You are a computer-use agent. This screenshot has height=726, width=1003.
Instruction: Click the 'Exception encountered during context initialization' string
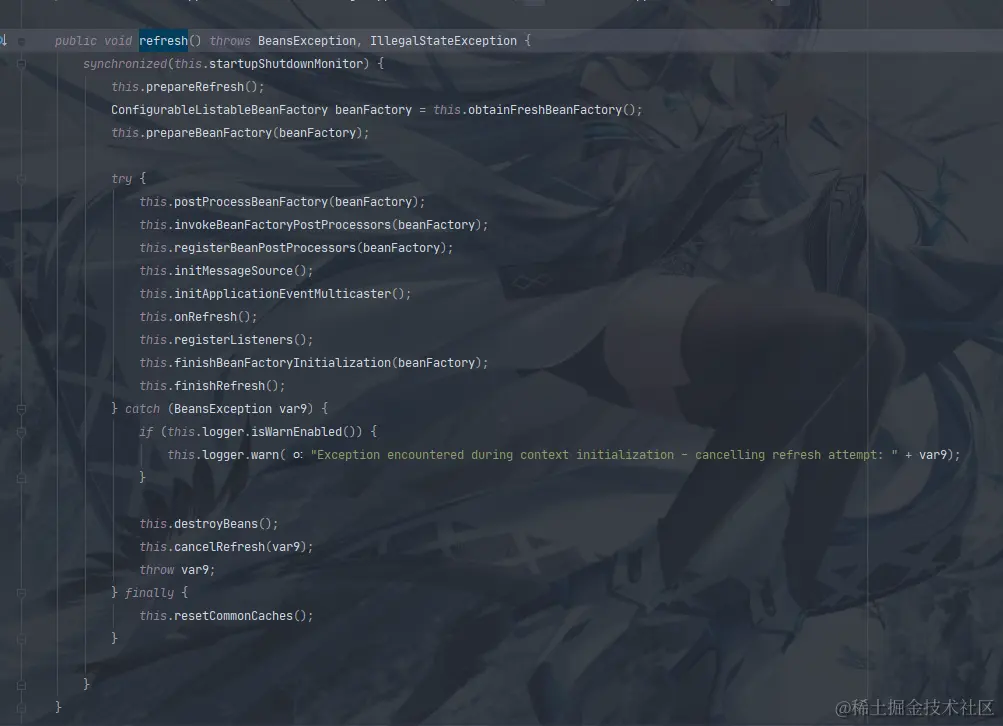pos(604,455)
